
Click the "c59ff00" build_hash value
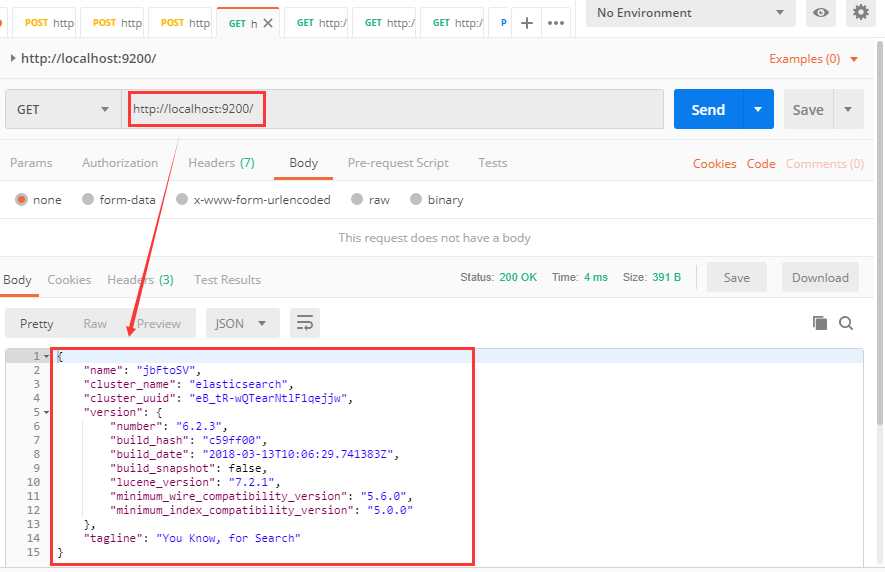coord(232,440)
